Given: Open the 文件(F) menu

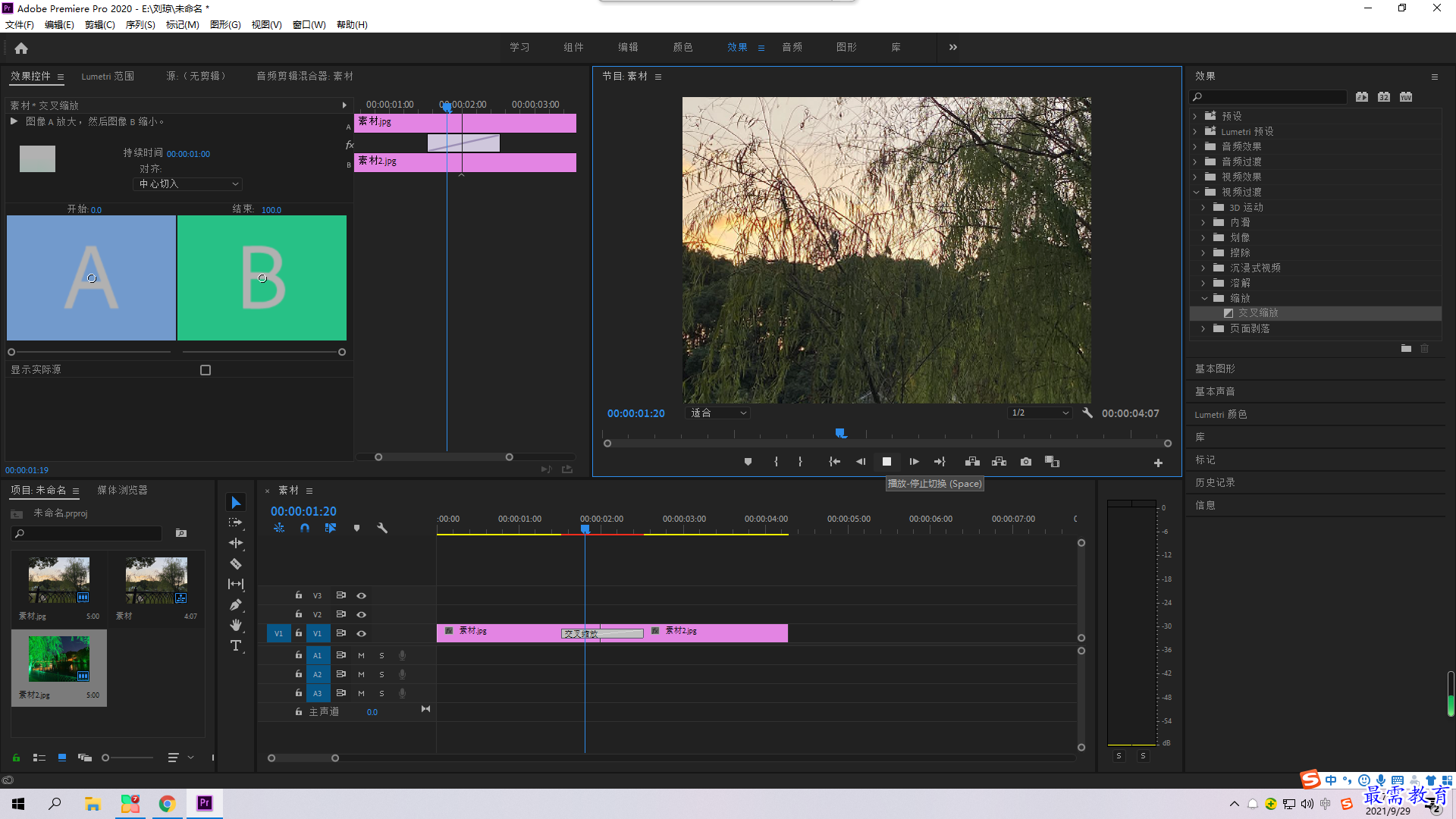Looking at the screenshot, I should [x=20, y=25].
